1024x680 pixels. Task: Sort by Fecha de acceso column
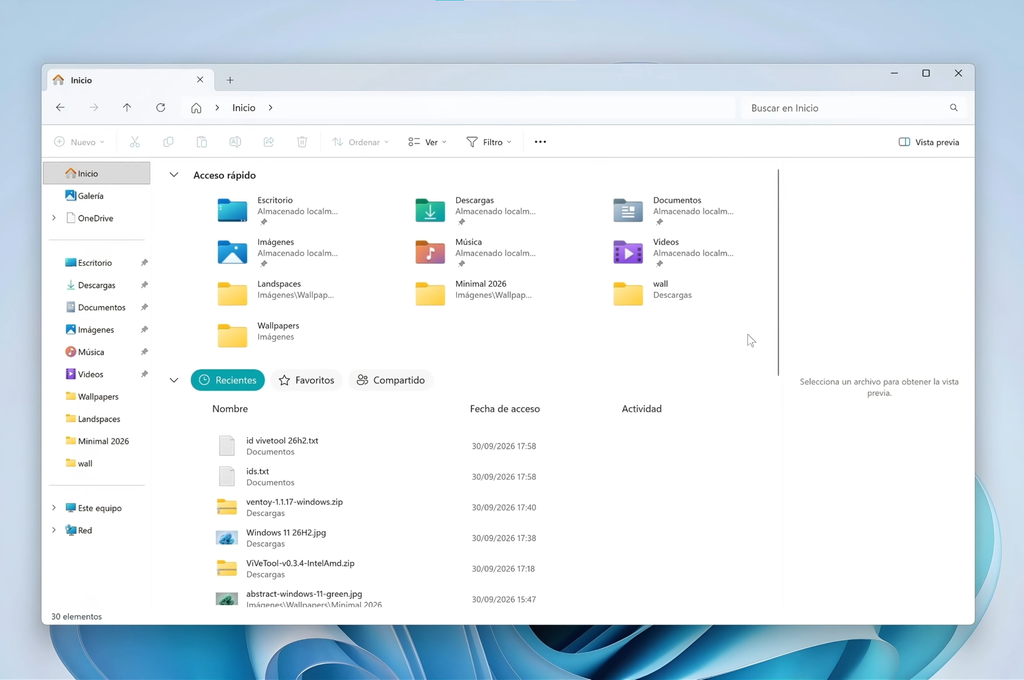(505, 409)
